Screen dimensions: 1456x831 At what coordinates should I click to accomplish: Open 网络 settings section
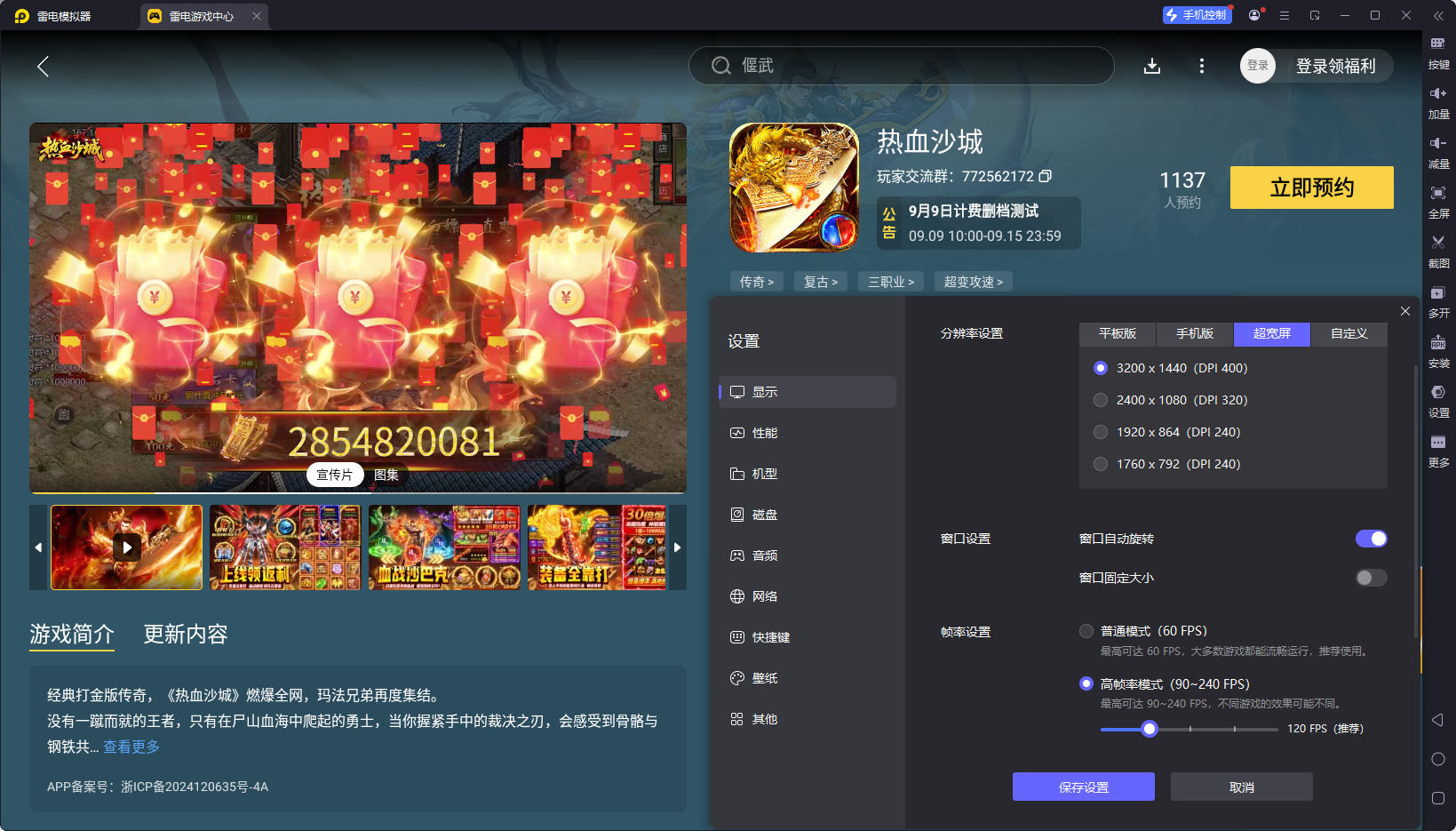point(808,596)
